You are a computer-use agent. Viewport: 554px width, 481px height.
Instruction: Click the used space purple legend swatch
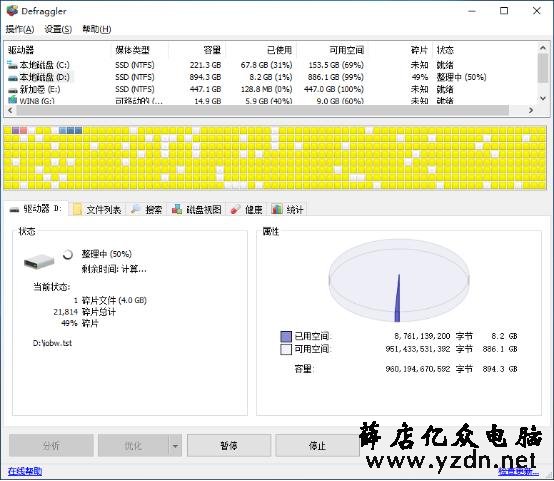(x=286, y=336)
